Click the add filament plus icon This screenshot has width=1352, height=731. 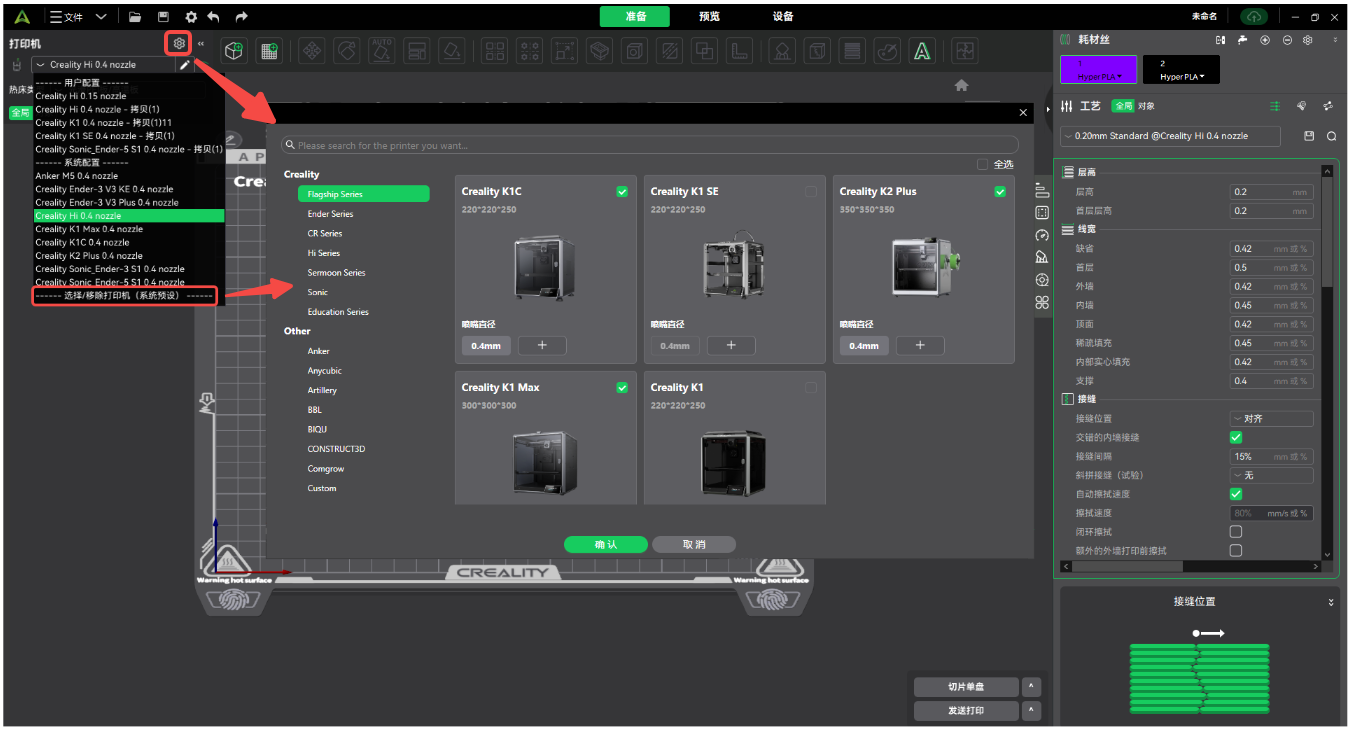[1265, 40]
